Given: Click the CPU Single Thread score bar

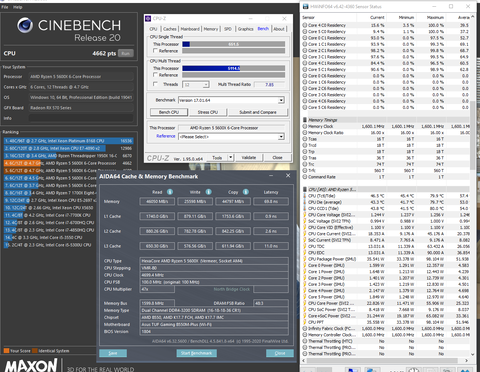Looking at the screenshot, I should click(233, 44).
